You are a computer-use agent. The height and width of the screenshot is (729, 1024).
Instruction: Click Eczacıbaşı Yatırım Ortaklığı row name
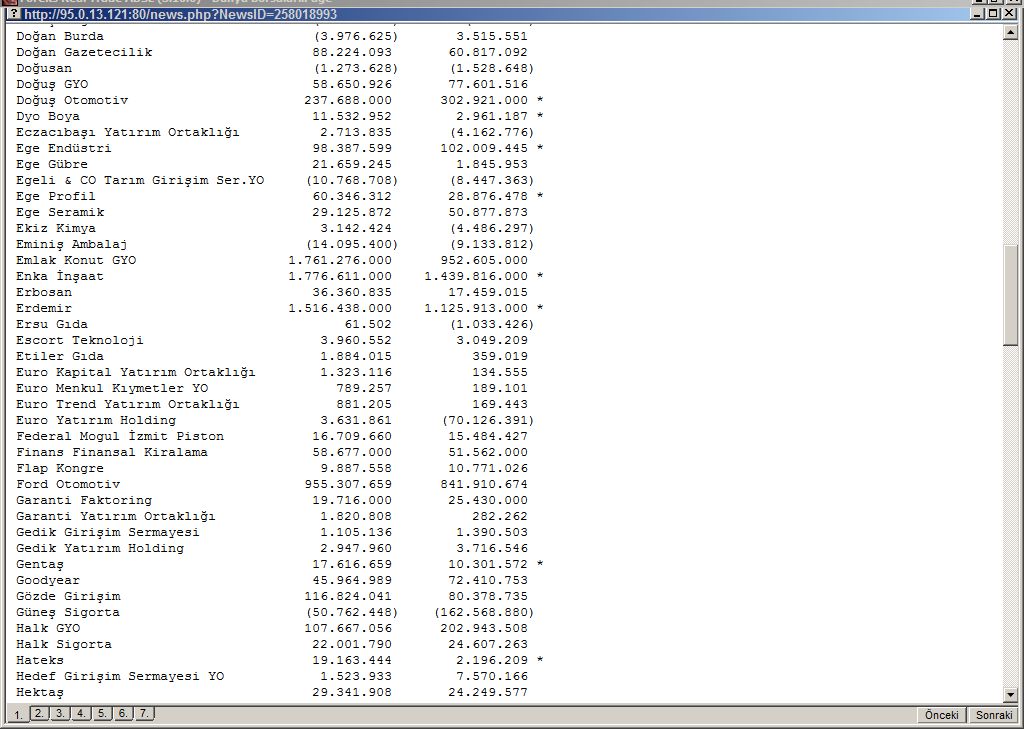(x=128, y=133)
